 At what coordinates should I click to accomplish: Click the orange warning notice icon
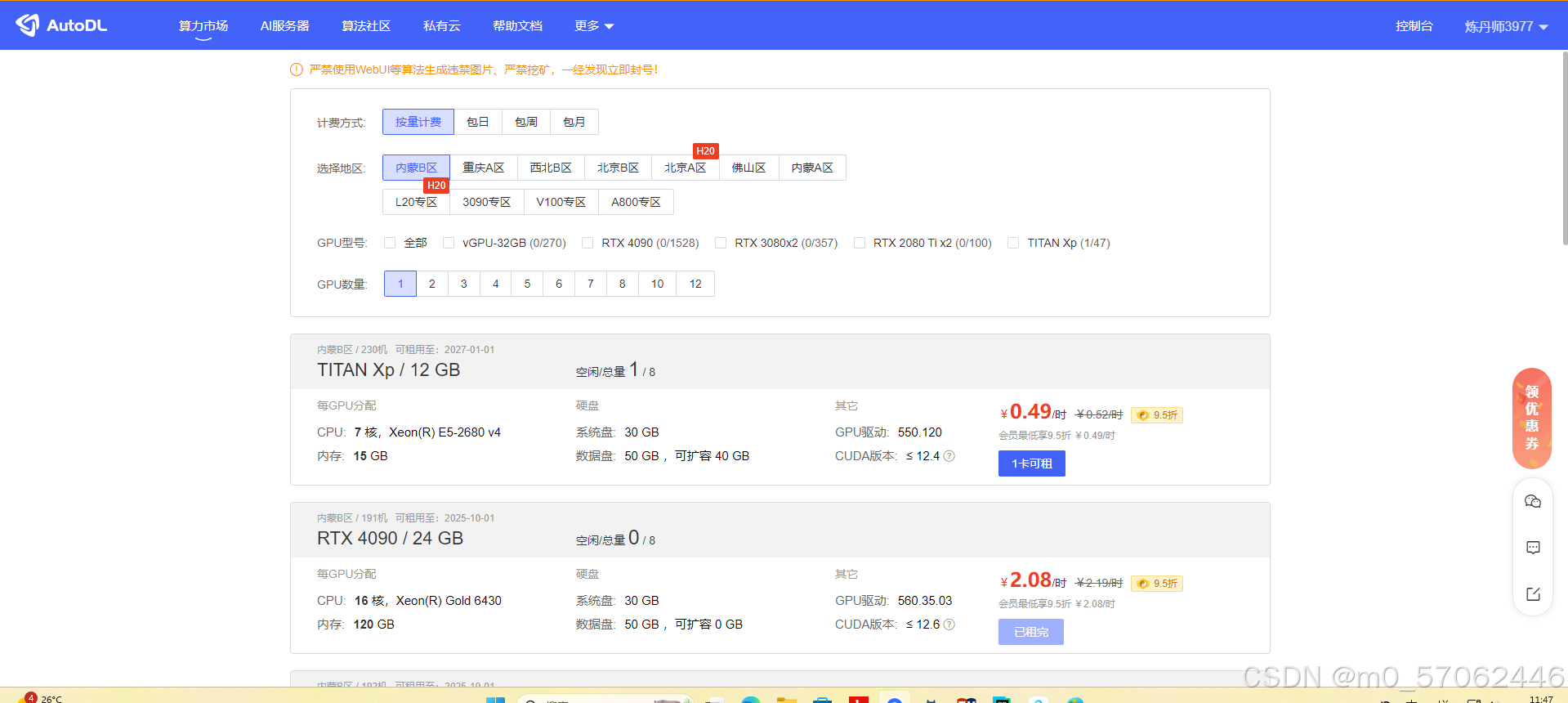point(297,70)
